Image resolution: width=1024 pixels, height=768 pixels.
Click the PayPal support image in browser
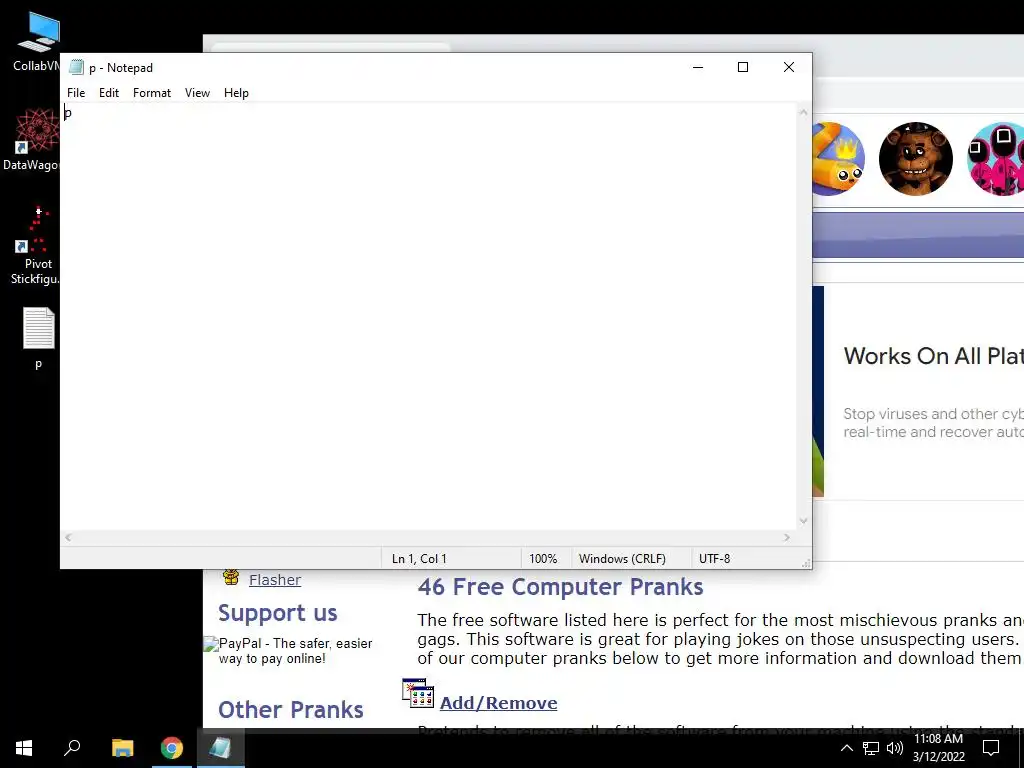tap(288, 651)
